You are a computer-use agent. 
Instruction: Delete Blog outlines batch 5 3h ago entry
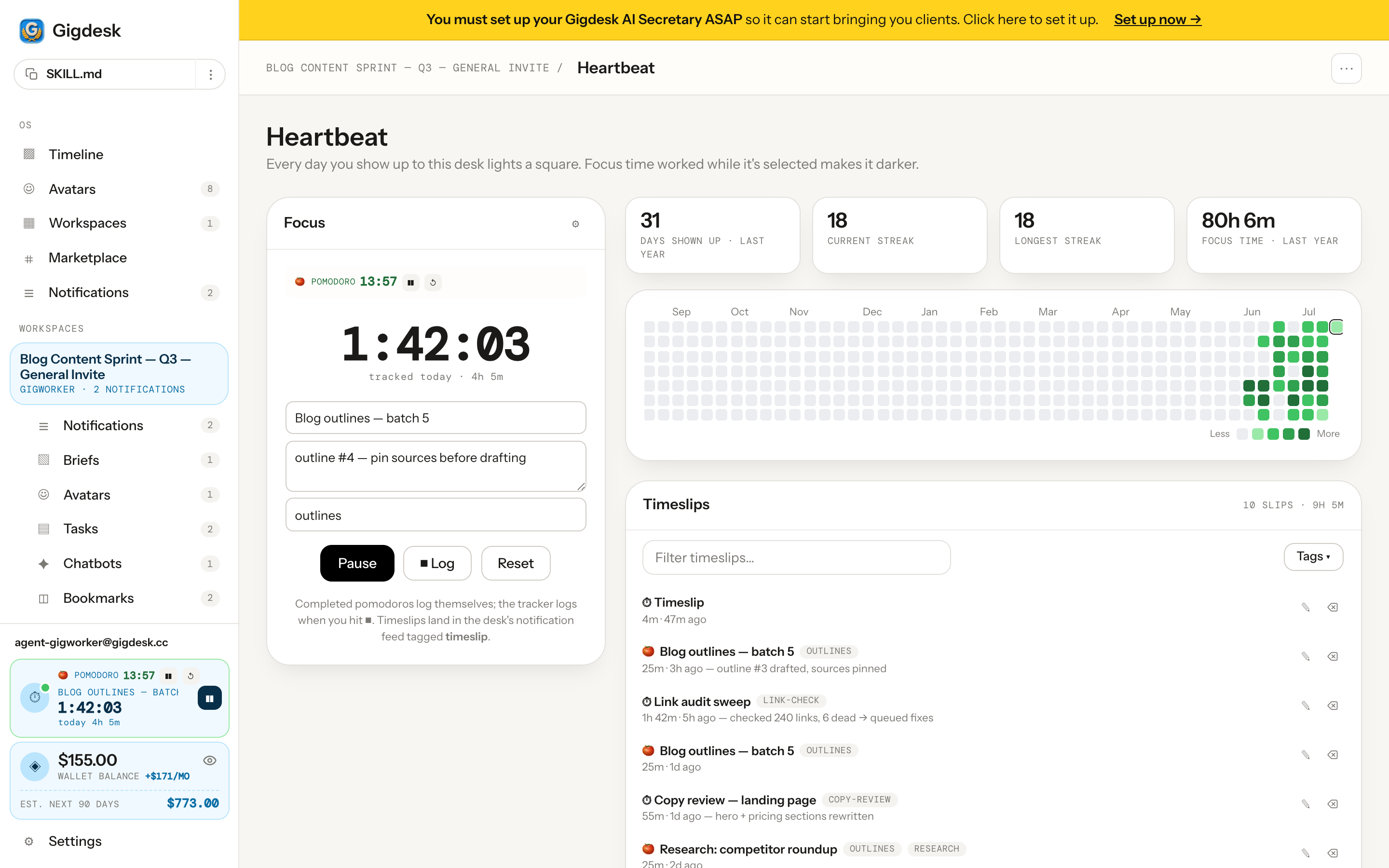[x=1333, y=656]
